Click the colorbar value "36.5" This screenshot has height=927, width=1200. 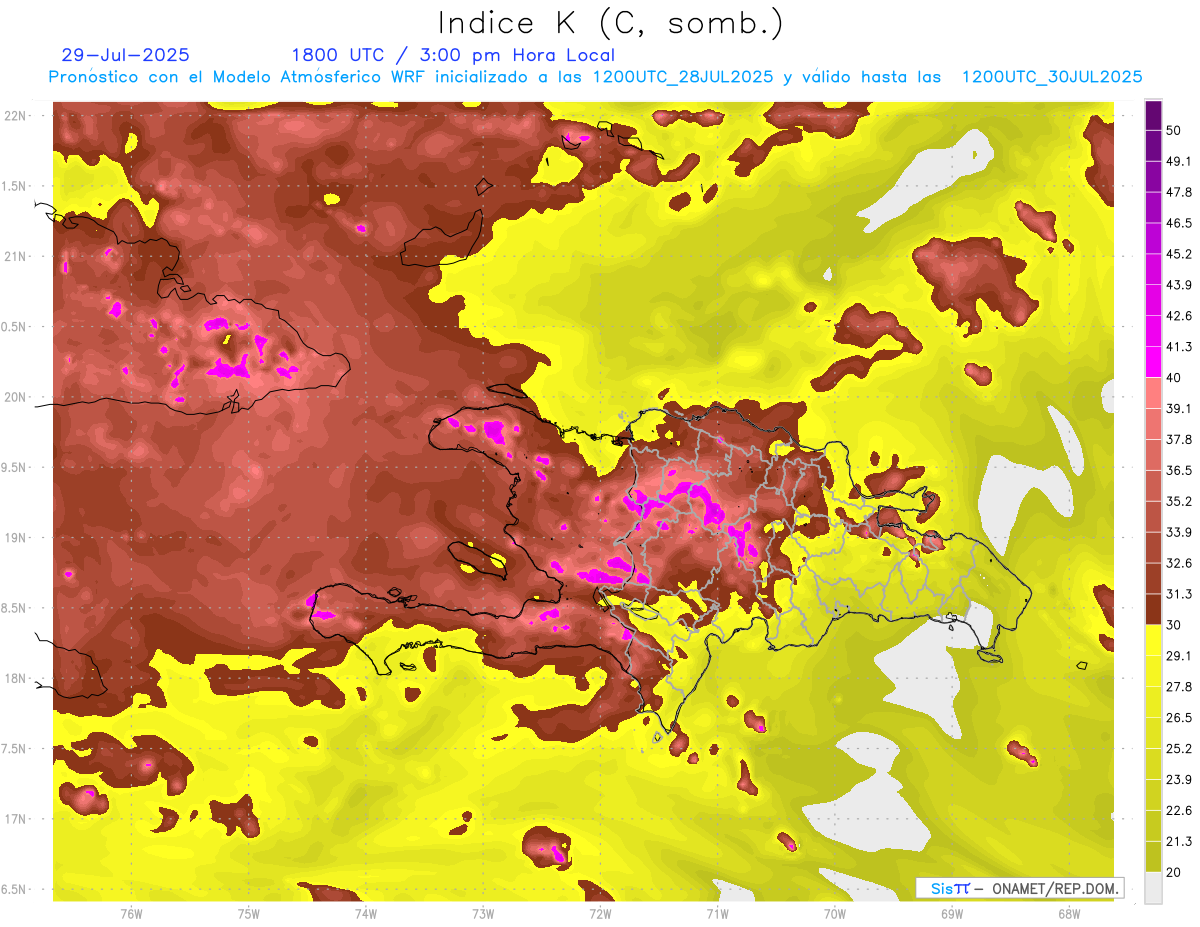coord(1179,470)
